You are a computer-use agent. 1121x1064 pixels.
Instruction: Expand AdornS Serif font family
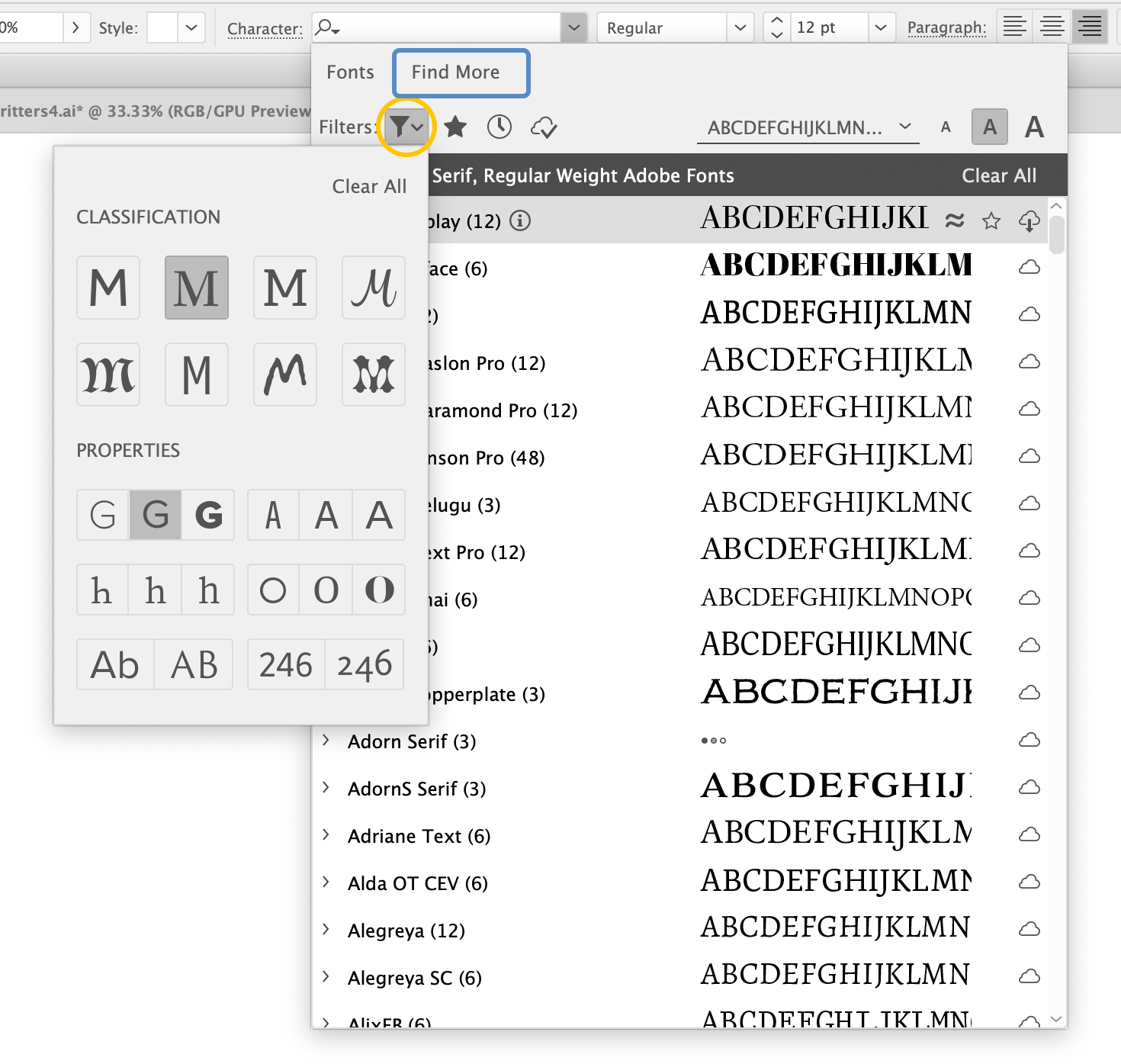point(326,787)
